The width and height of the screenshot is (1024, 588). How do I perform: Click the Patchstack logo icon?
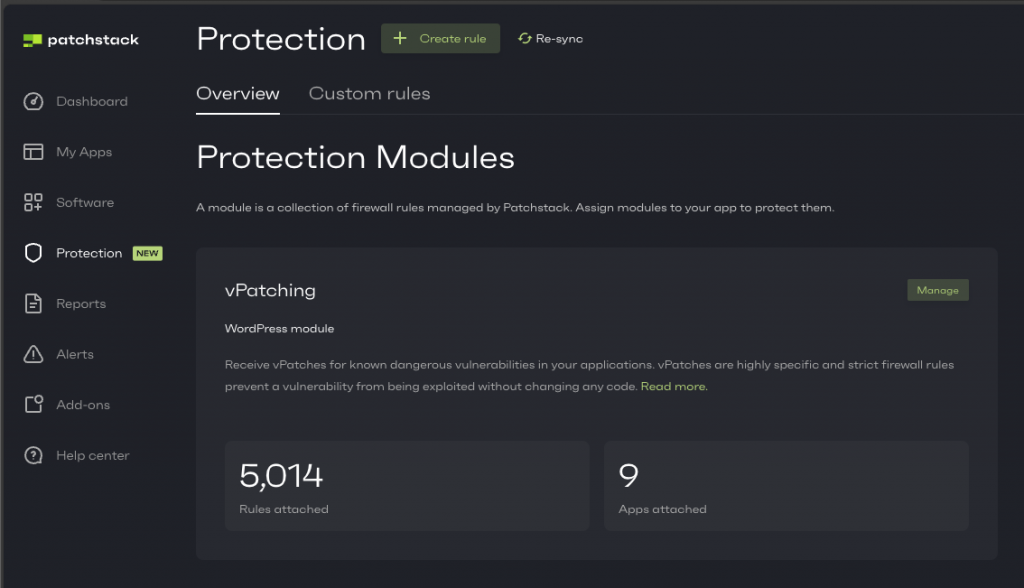click(x=33, y=40)
